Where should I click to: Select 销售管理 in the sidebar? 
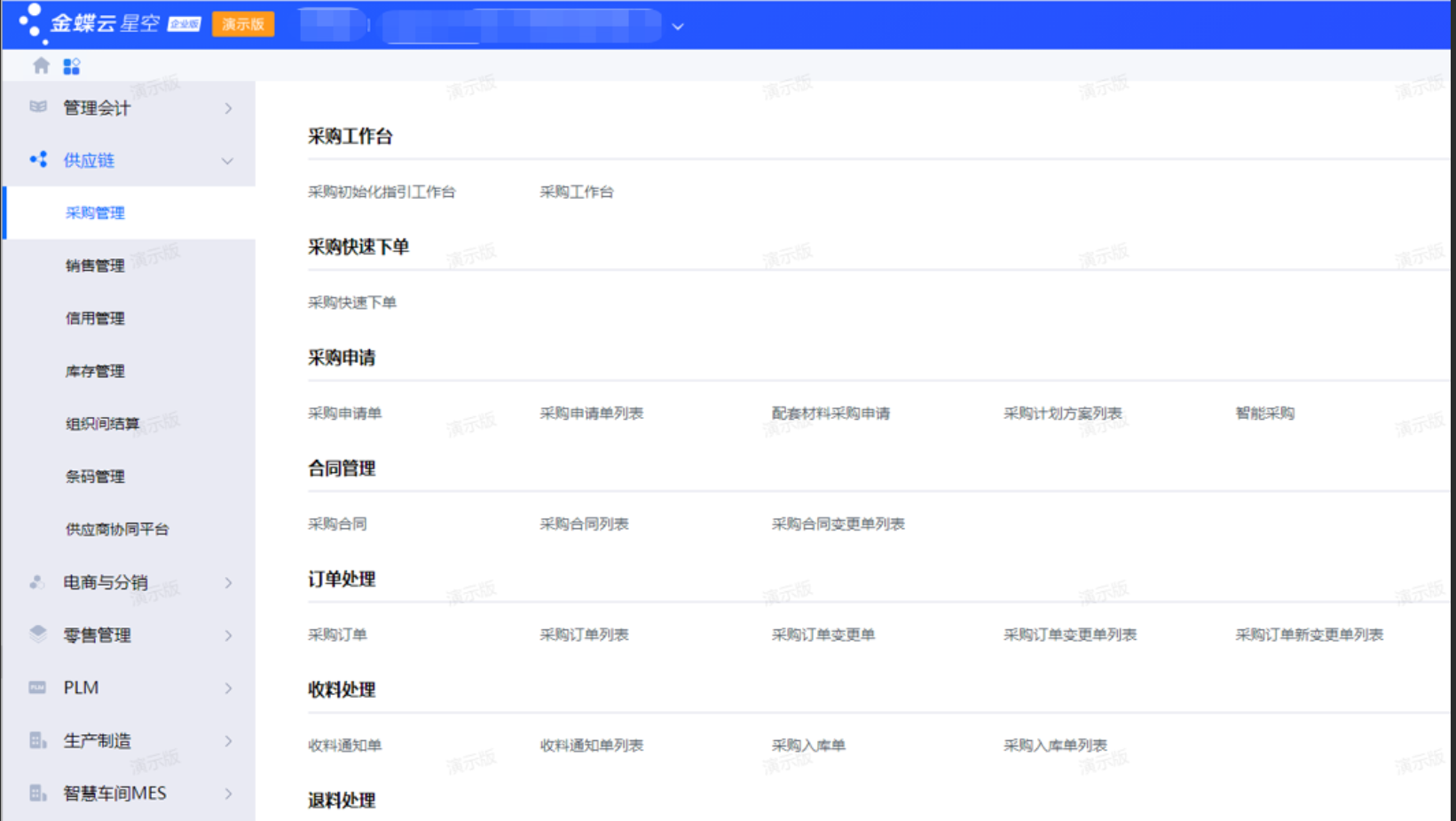point(95,265)
